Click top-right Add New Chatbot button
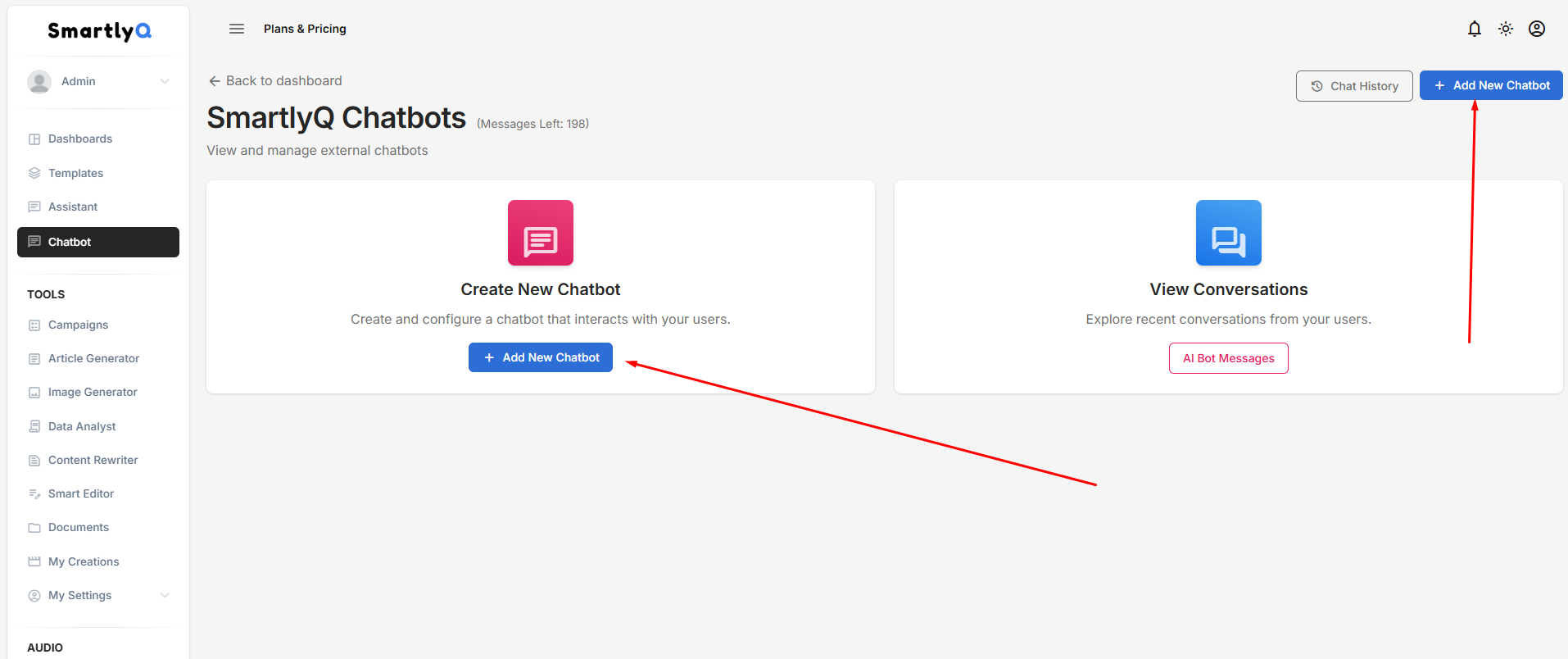1568x659 pixels. pos(1491,85)
